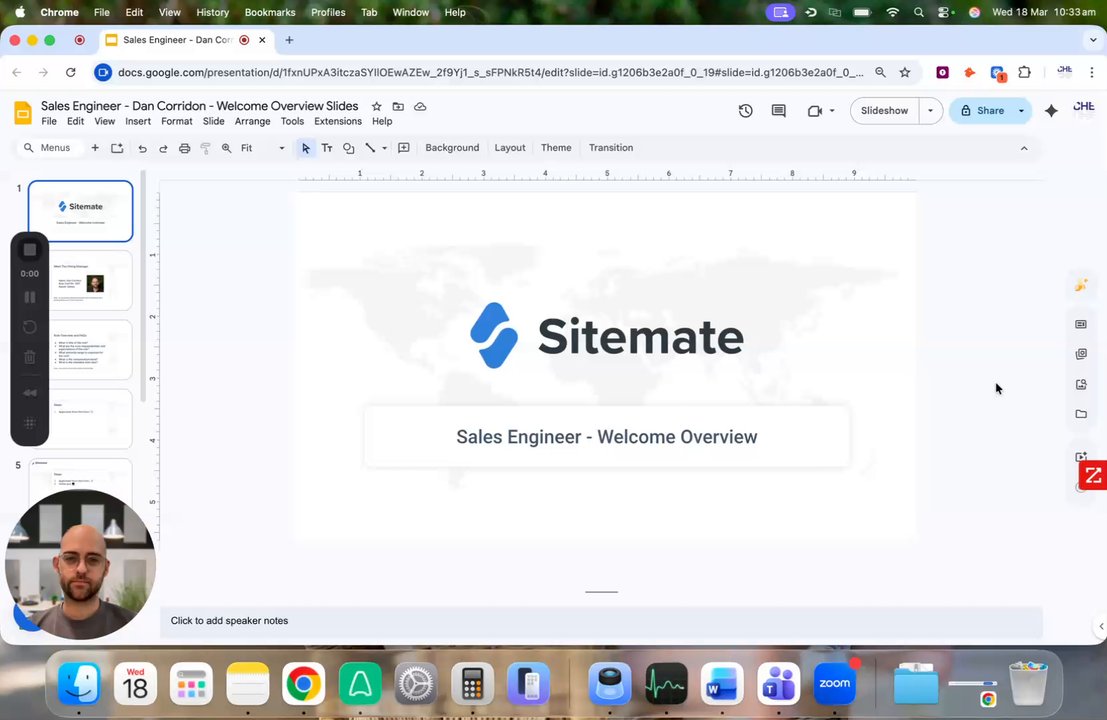Select the text box tool

(327, 148)
